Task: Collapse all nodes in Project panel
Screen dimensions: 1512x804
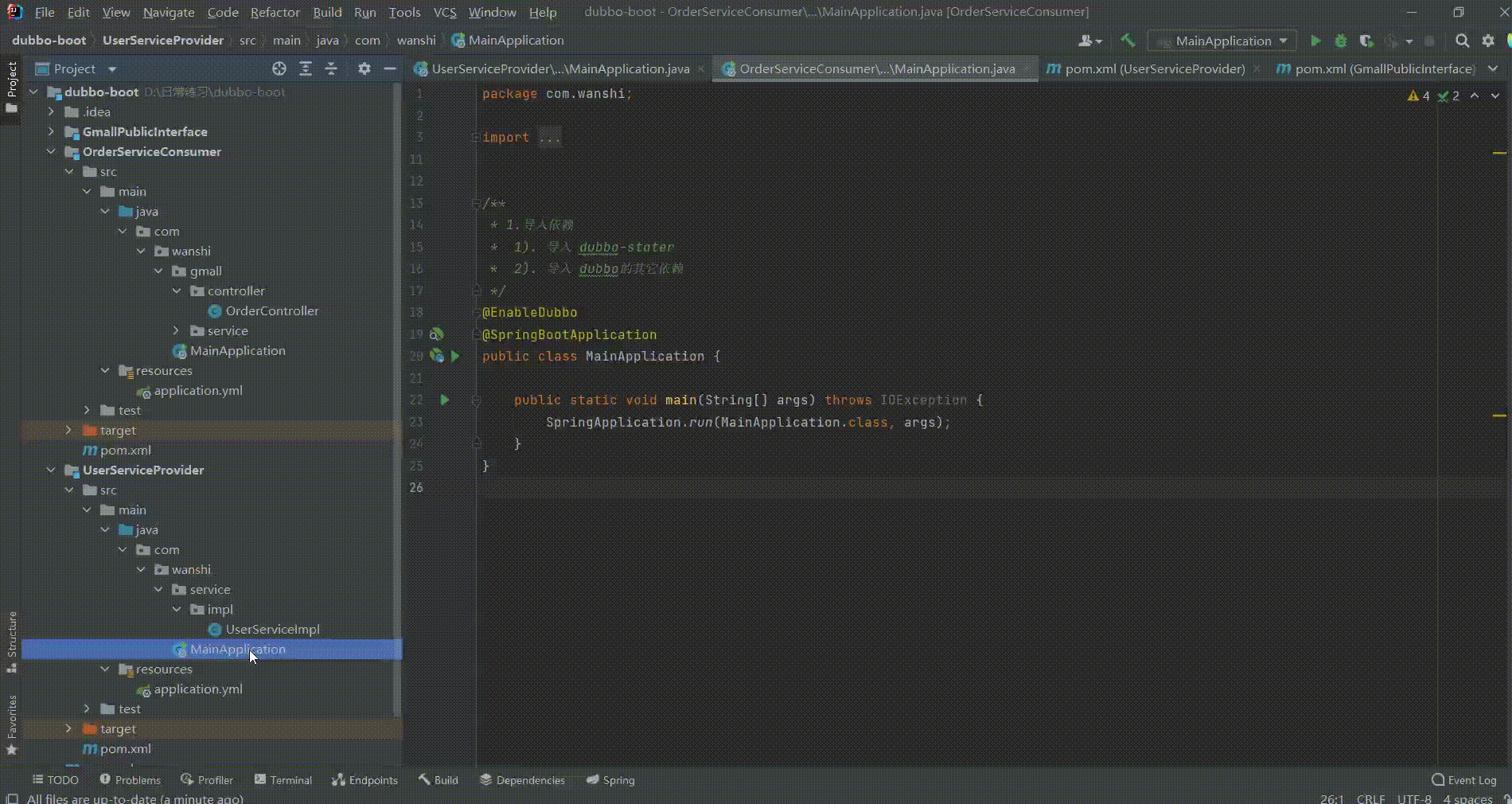Action: (331, 69)
